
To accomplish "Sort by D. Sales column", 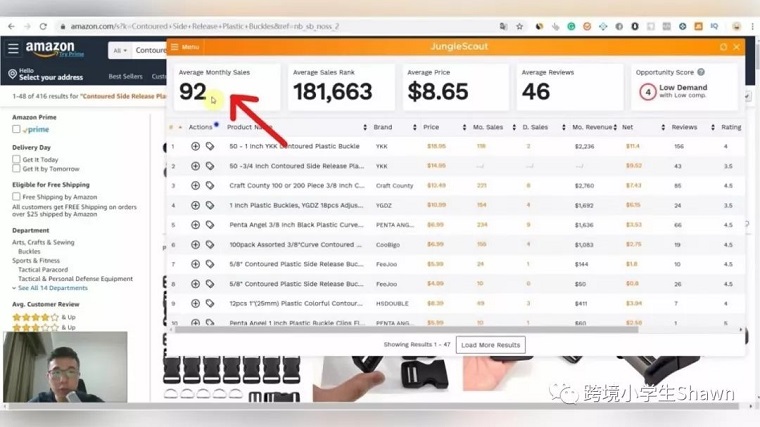I will coord(564,127).
